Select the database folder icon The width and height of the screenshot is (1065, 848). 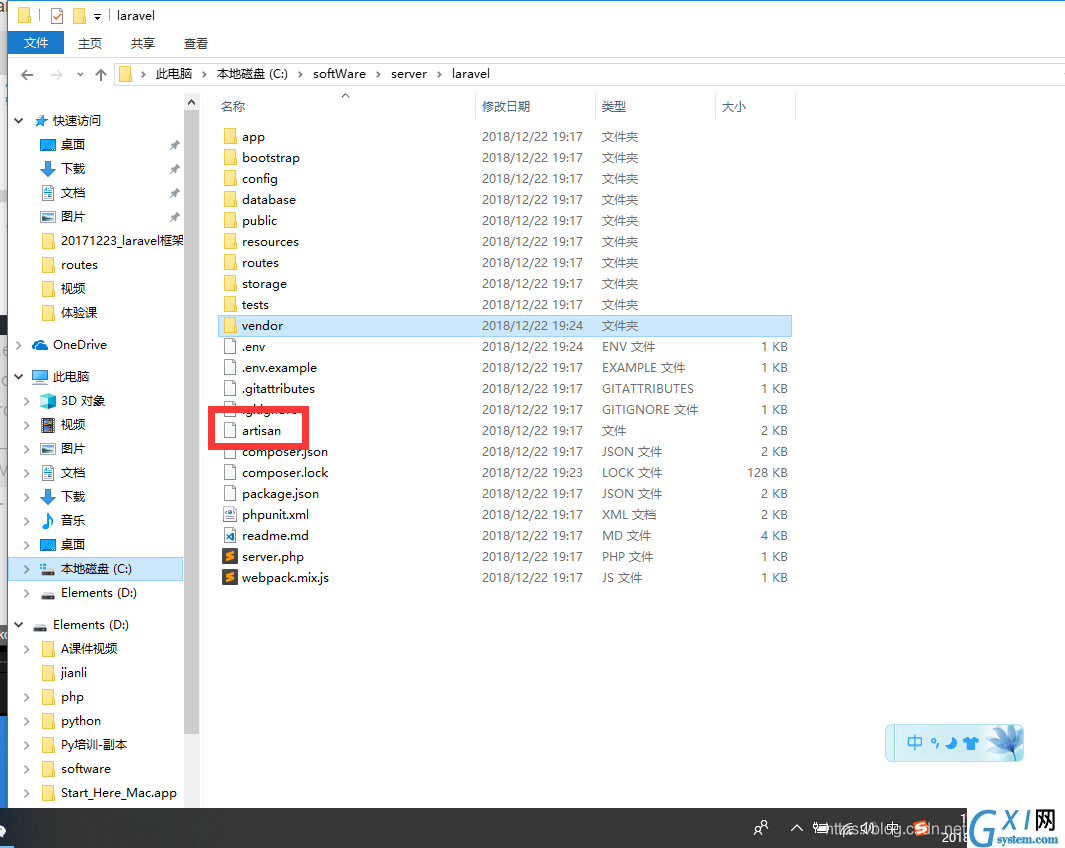click(230, 200)
